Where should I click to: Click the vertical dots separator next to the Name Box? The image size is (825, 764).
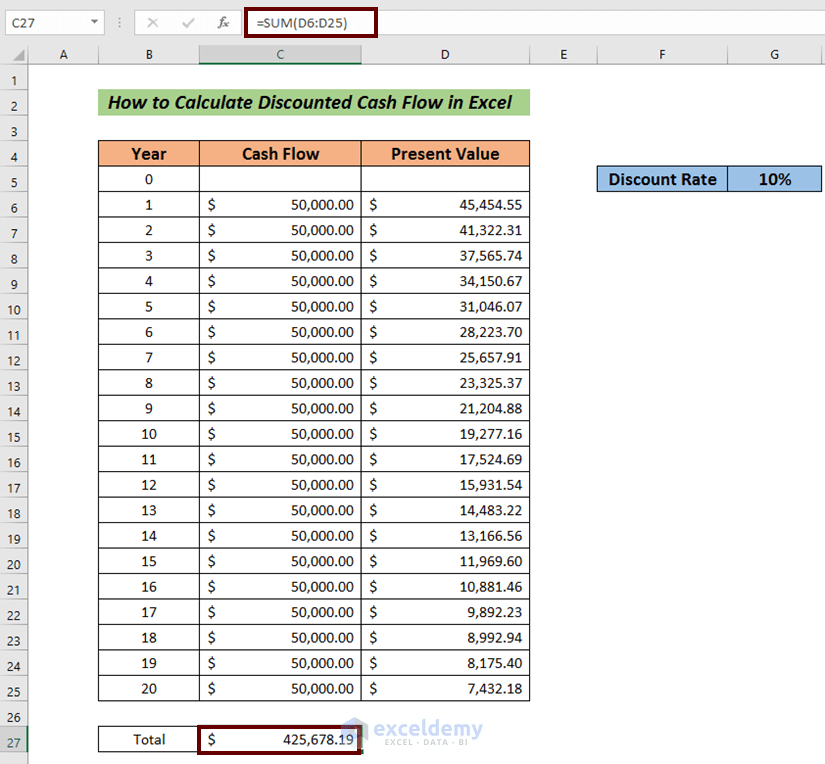point(118,22)
